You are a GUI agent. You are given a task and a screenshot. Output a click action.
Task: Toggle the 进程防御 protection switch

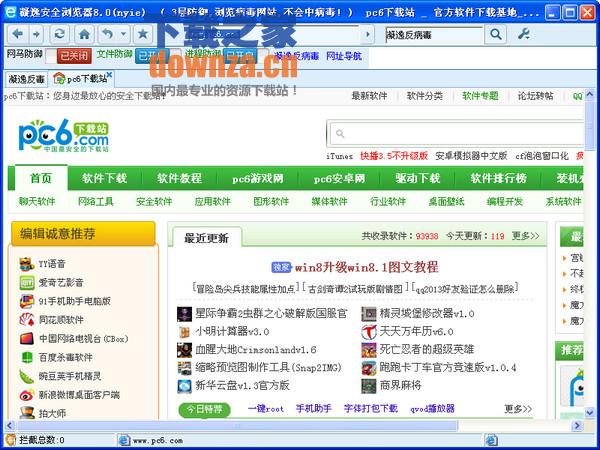point(246,56)
